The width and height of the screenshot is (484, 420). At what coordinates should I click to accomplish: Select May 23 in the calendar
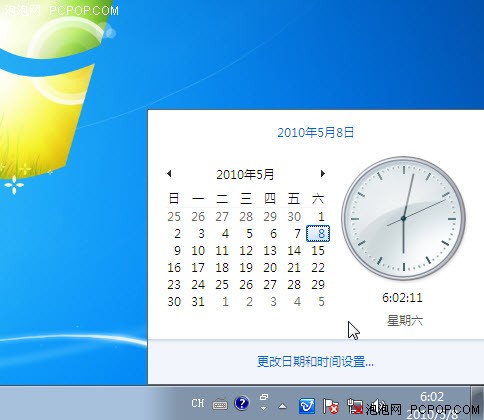coord(174,284)
